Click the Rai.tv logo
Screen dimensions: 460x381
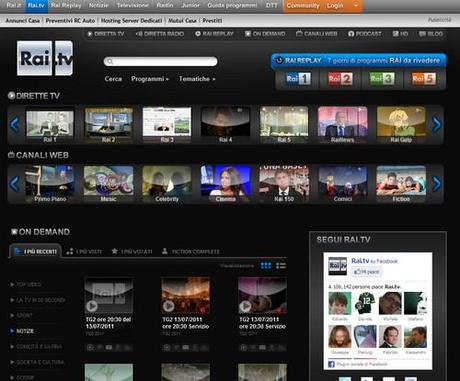click(x=45, y=58)
